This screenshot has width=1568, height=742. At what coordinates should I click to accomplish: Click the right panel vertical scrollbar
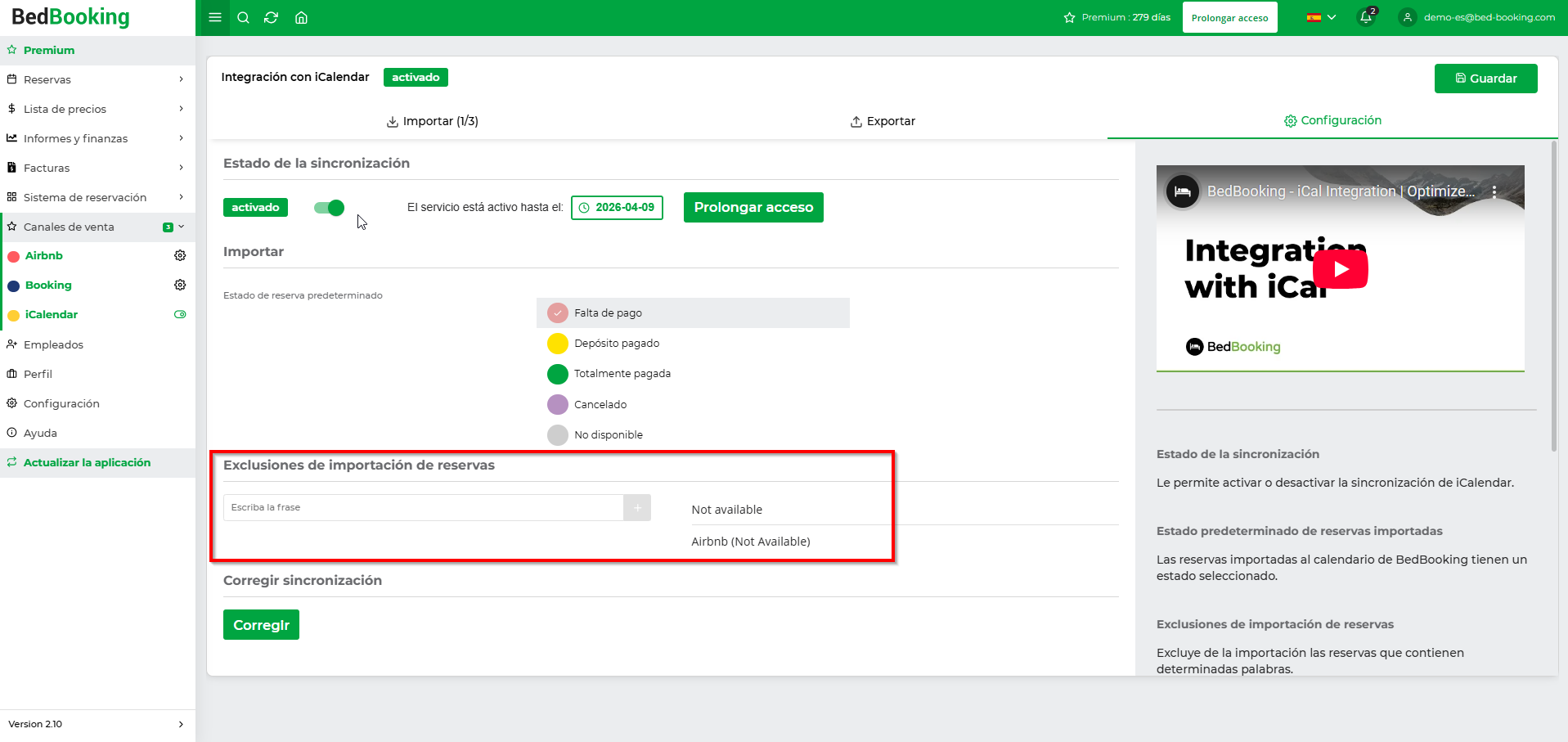pyautogui.click(x=1554, y=296)
